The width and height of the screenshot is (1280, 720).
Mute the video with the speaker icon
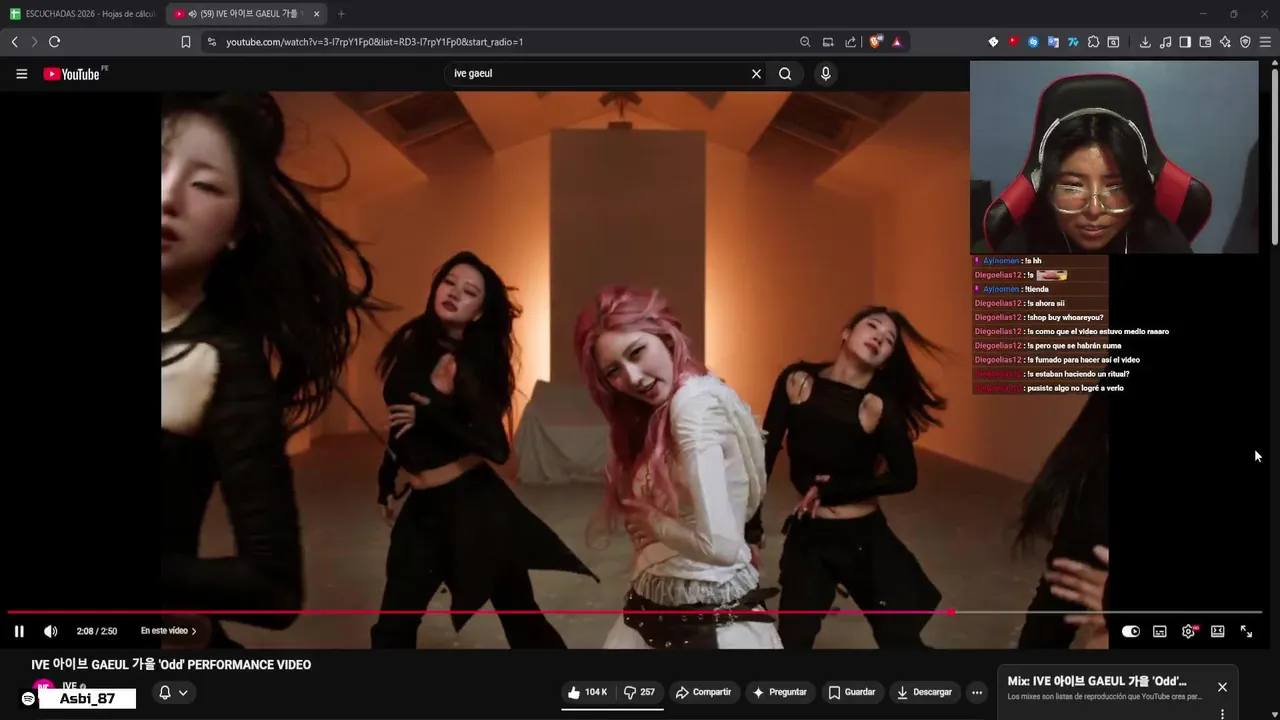tap(51, 631)
